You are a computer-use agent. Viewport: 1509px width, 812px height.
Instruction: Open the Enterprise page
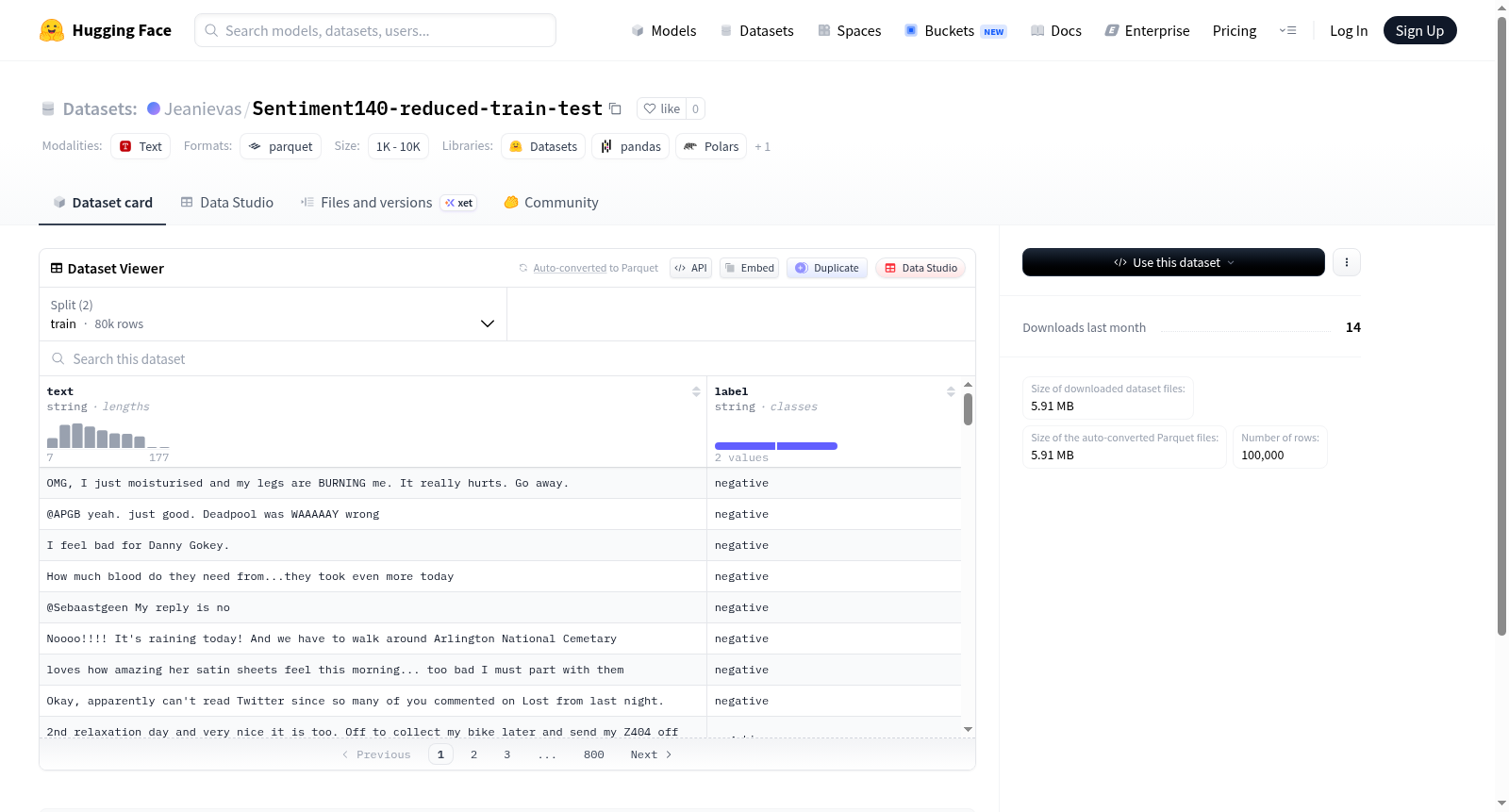[x=1147, y=30]
